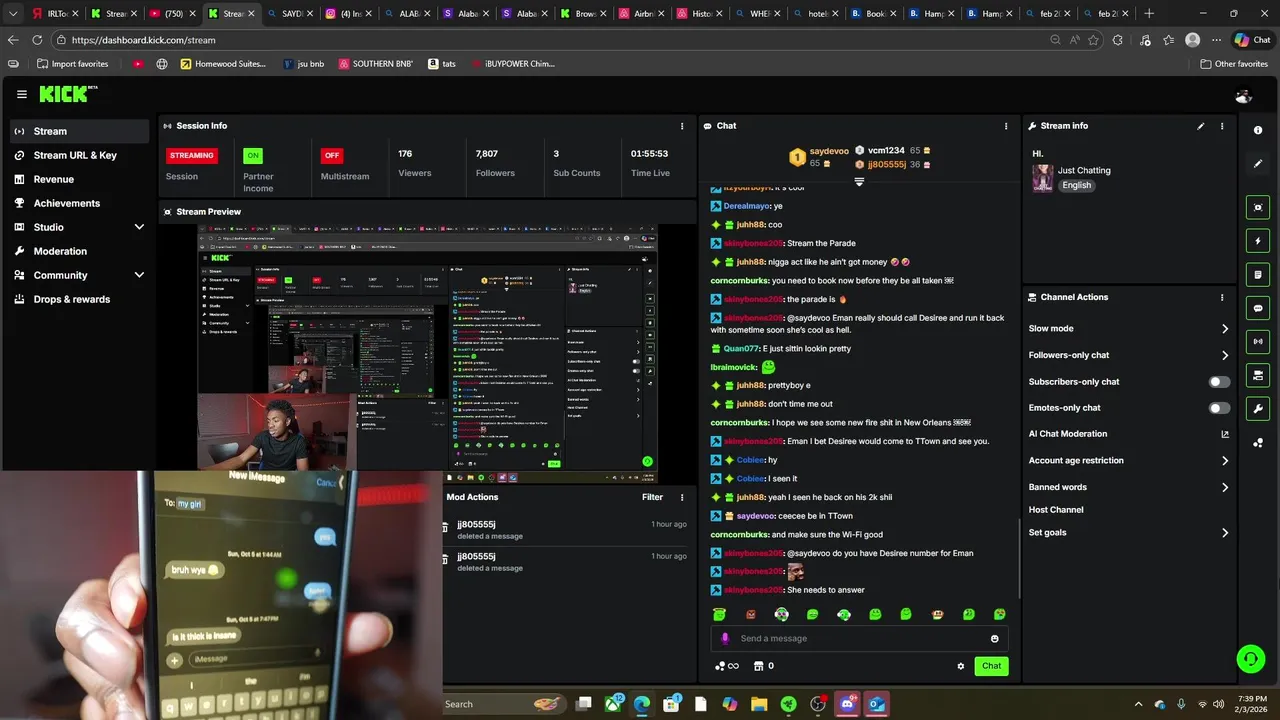
Task: Click the top jj805555j deleted message entry
Action: coord(567,530)
